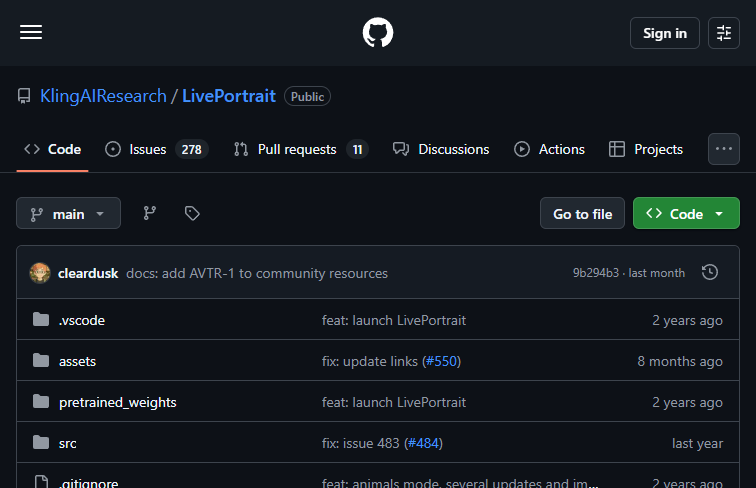
Task: Click the Actions play circle icon
Action: [522, 149]
